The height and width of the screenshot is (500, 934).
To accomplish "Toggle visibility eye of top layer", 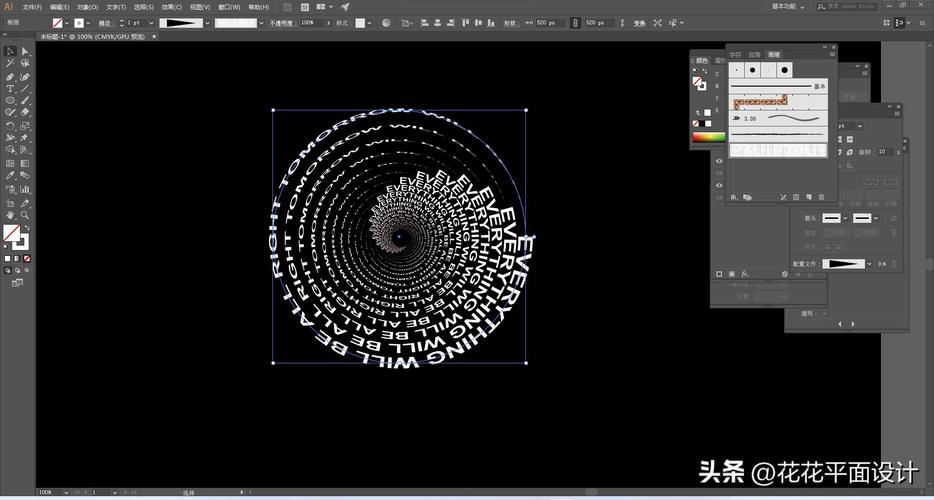I will pos(719,162).
